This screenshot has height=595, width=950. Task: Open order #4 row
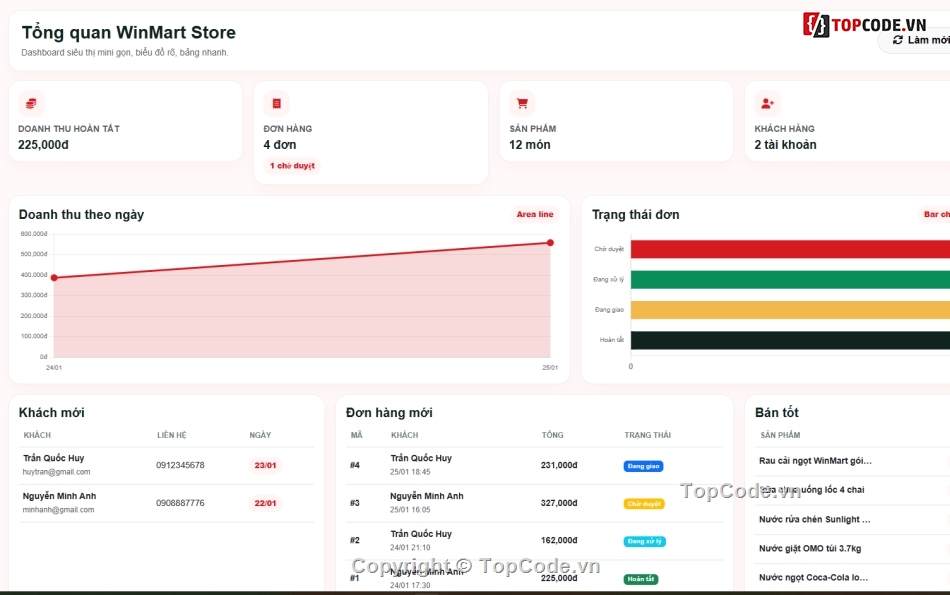[x=534, y=465]
